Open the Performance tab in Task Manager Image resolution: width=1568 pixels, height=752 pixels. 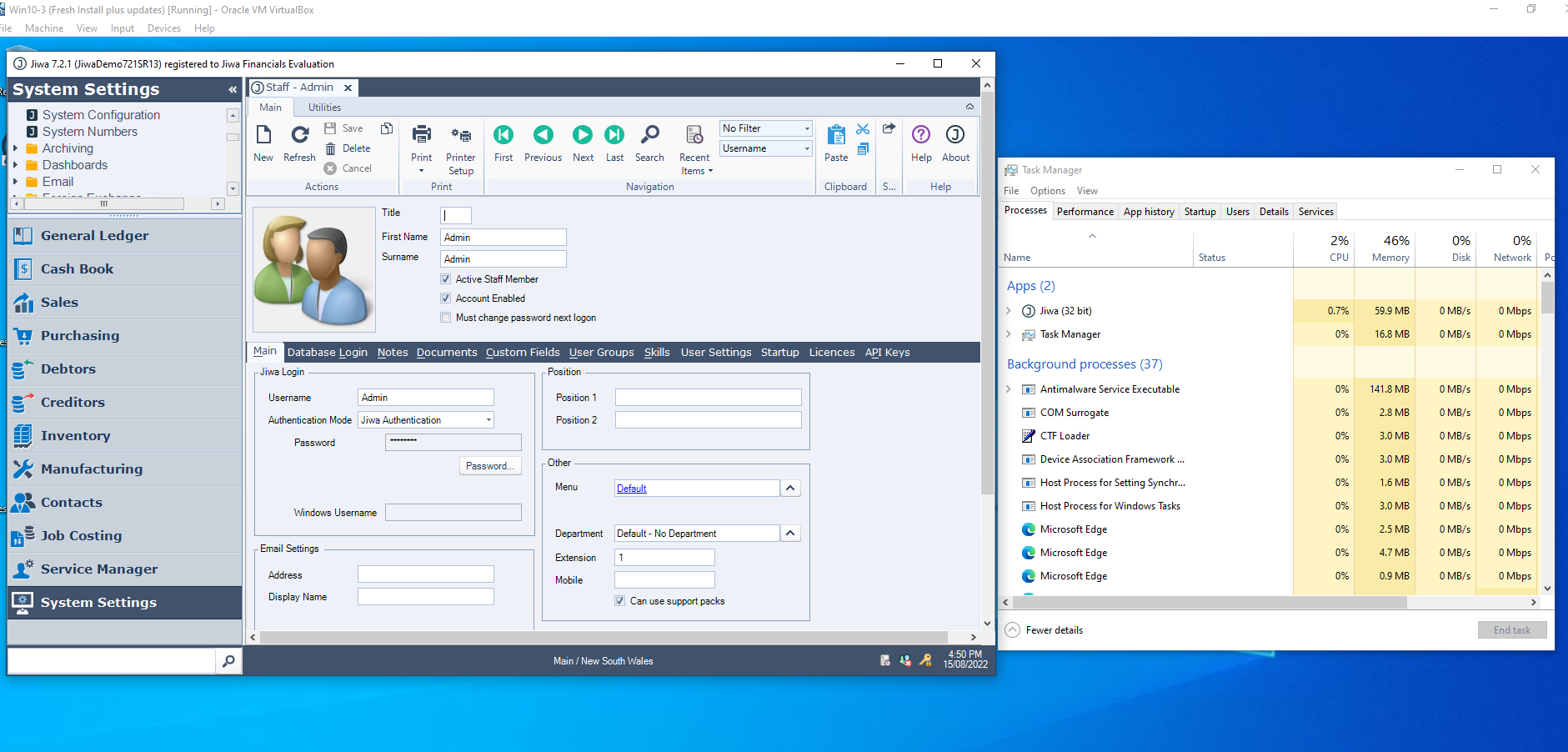click(1085, 212)
